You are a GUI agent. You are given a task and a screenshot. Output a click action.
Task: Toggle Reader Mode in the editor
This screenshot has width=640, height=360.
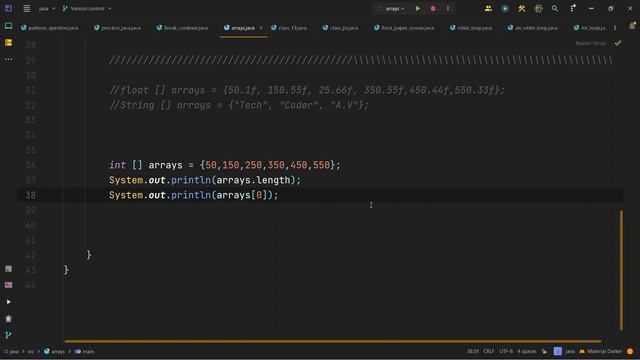[x=591, y=43]
